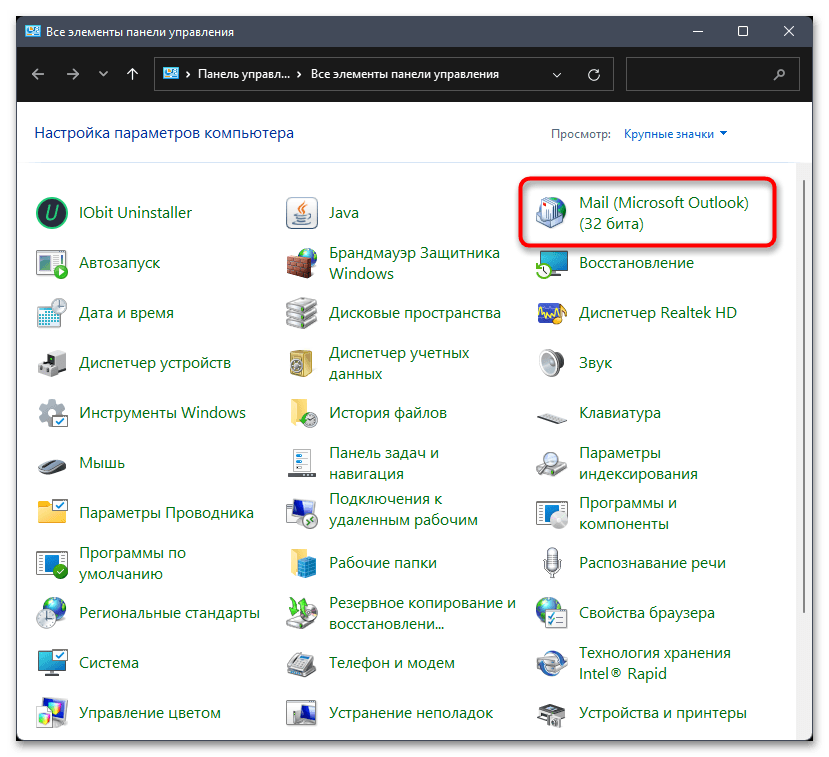Screen dimensions: 829x757
Task: Open the Программы по умолчанию icon
Action: click(x=51, y=563)
